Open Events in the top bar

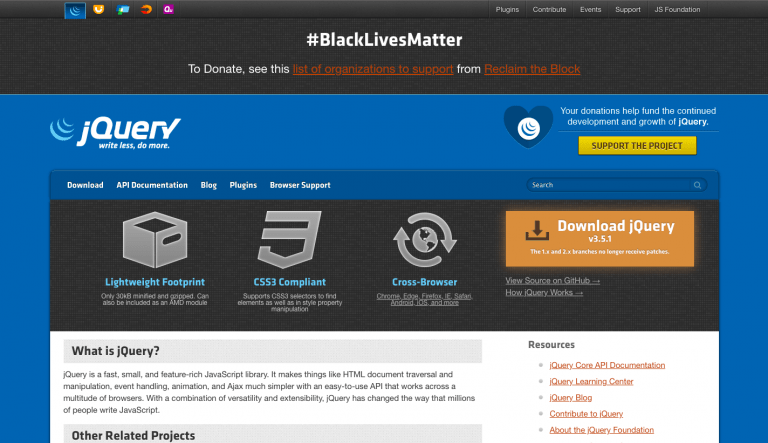point(591,9)
